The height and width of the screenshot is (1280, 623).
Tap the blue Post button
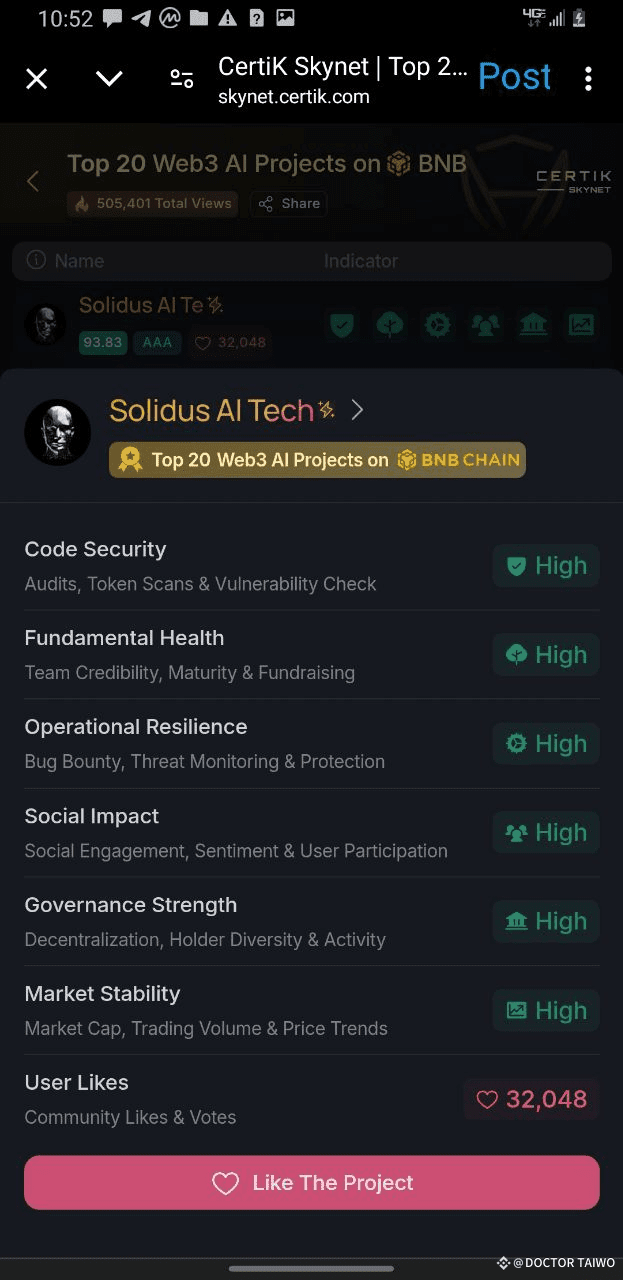514,77
